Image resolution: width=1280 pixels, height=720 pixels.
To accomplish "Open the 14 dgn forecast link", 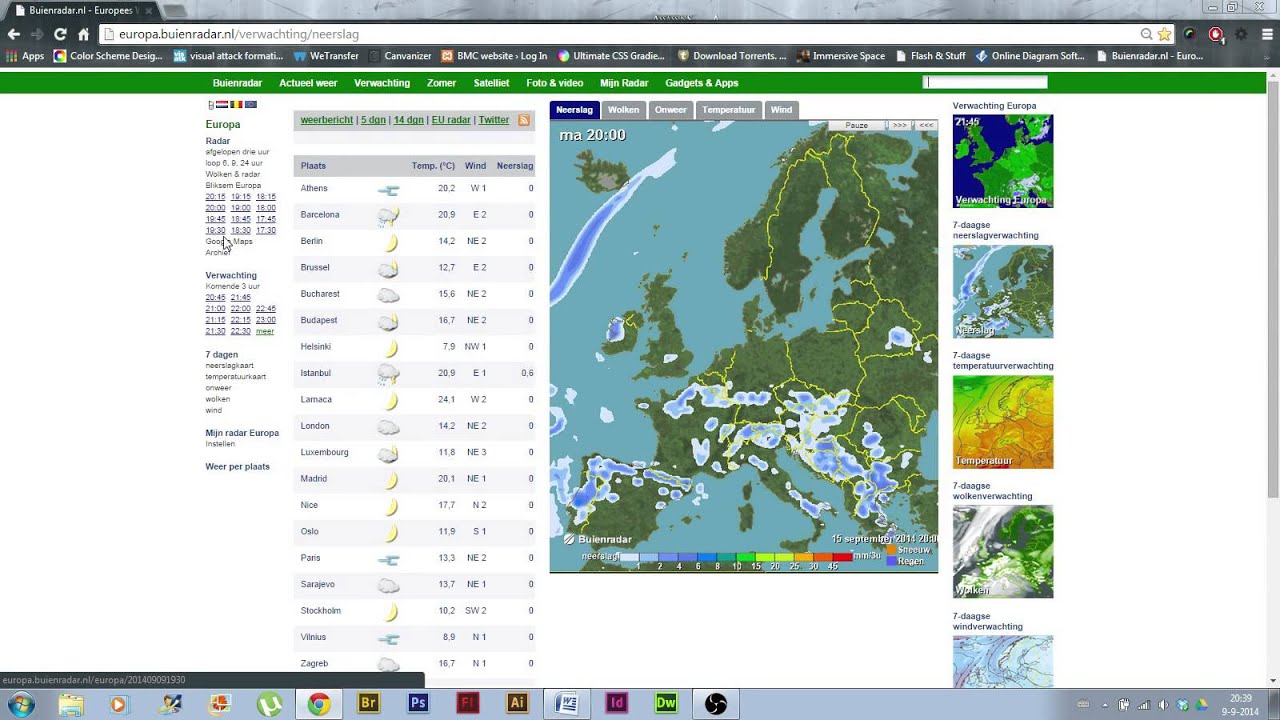I will 408,120.
